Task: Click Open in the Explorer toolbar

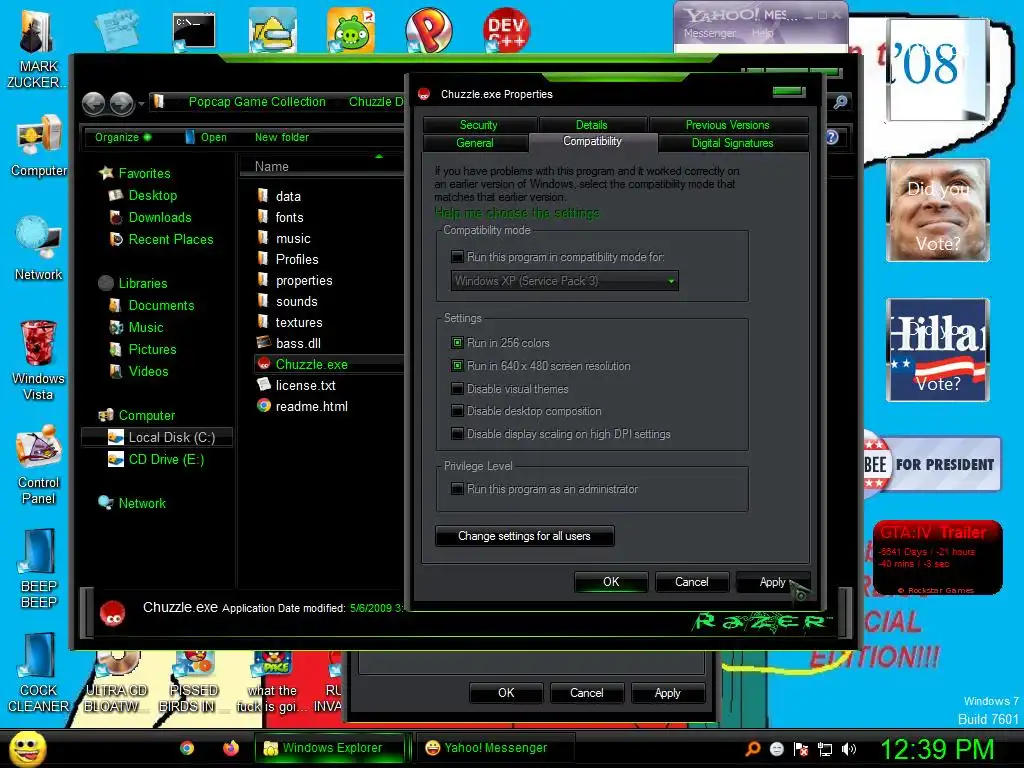Action: click(206, 137)
